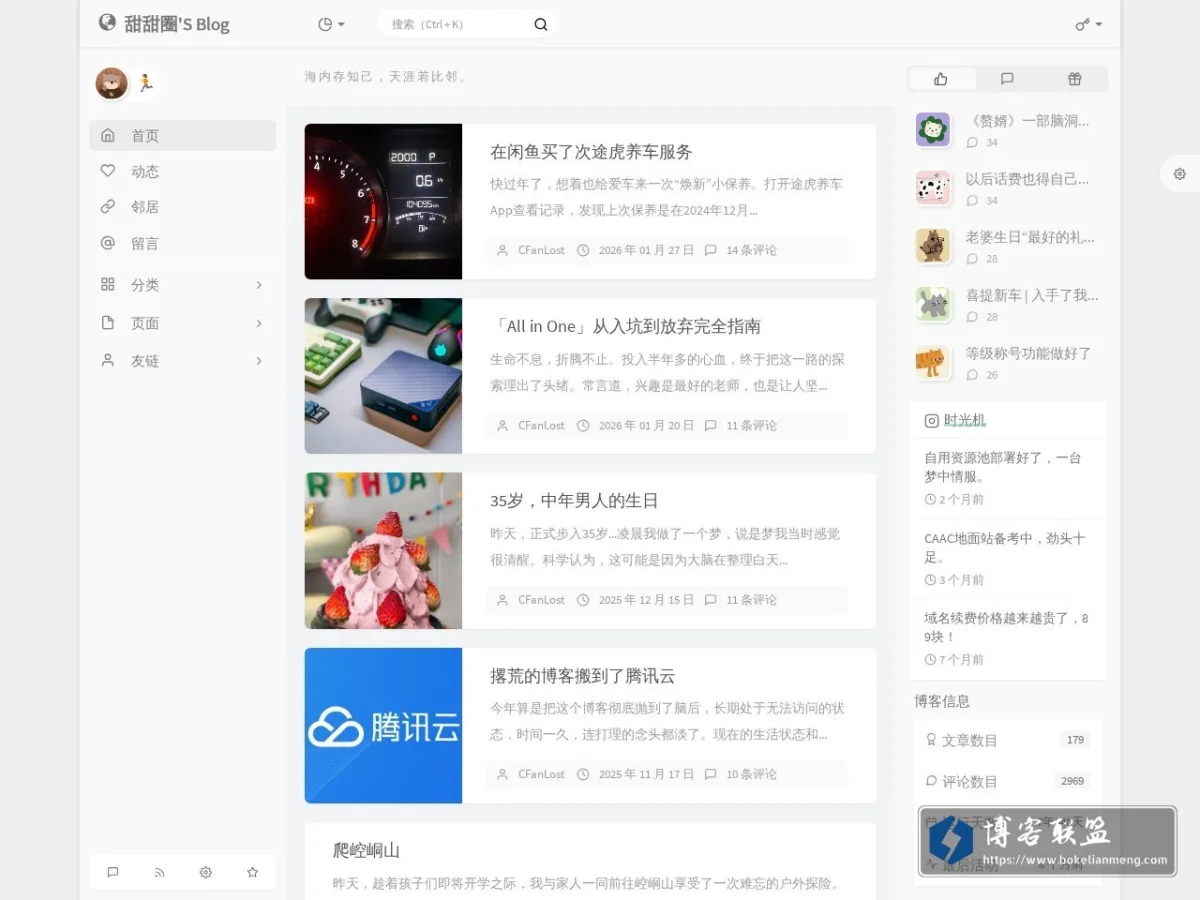Open post 爬崆峒山
This screenshot has width=1200, height=900.
pyautogui.click(x=366, y=850)
